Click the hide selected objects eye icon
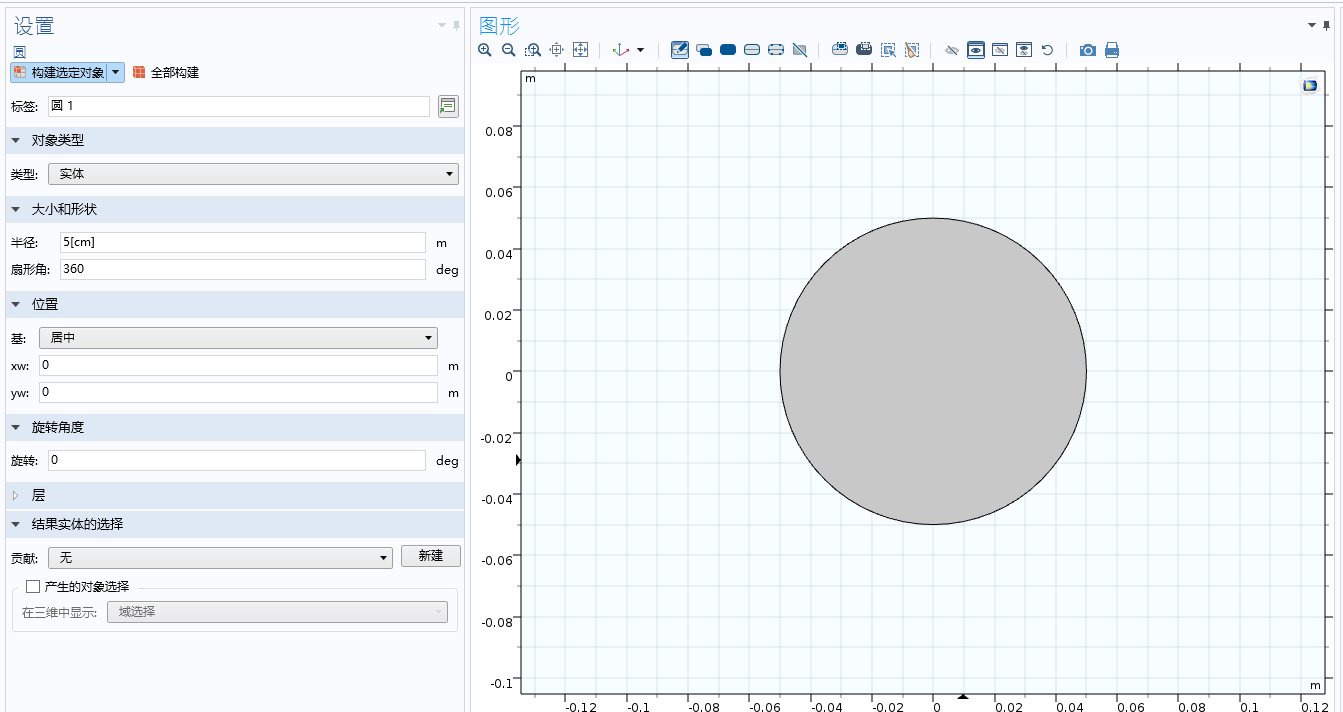The image size is (1343, 712). click(x=952, y=50)
